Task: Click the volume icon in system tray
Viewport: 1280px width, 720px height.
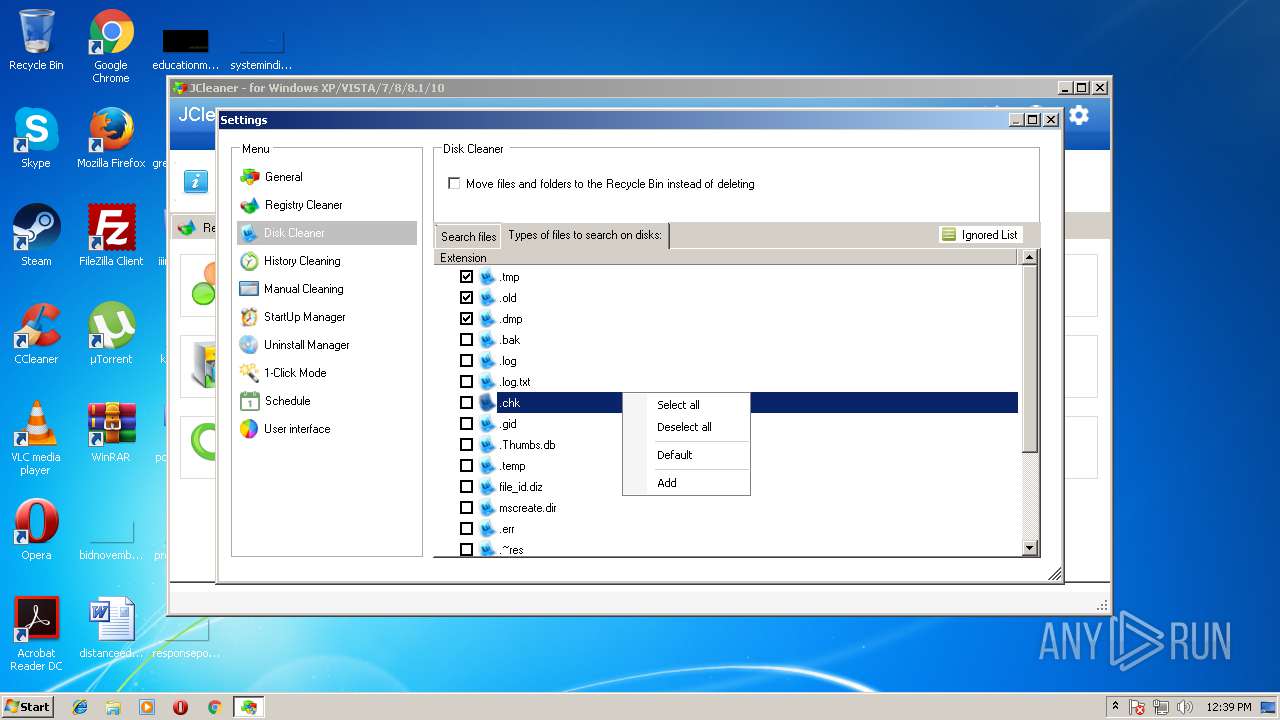Action: [1185, 707]
